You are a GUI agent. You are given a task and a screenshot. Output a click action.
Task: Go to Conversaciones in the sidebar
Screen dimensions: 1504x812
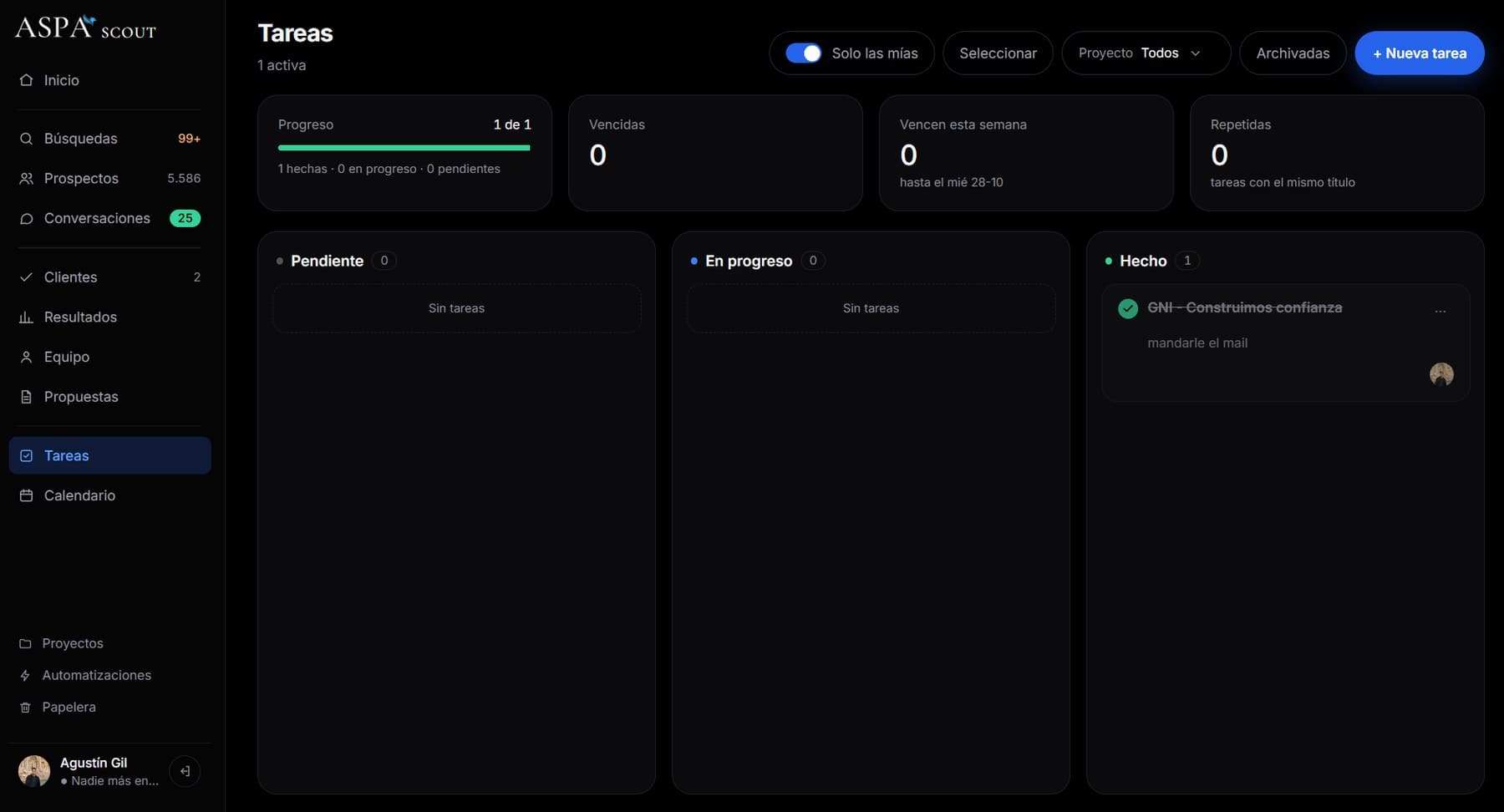110,219
